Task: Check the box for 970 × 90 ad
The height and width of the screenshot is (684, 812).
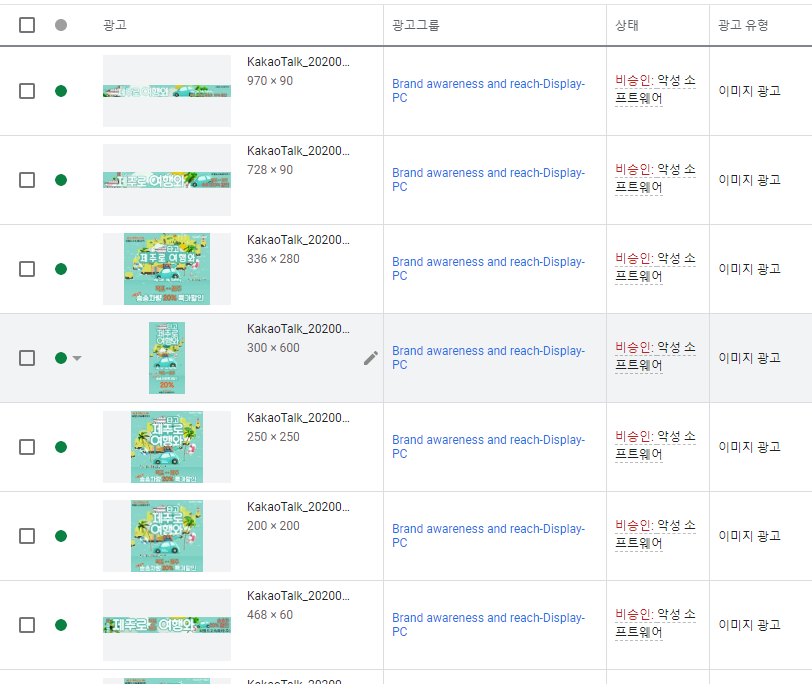Action: tap(27, 91)
